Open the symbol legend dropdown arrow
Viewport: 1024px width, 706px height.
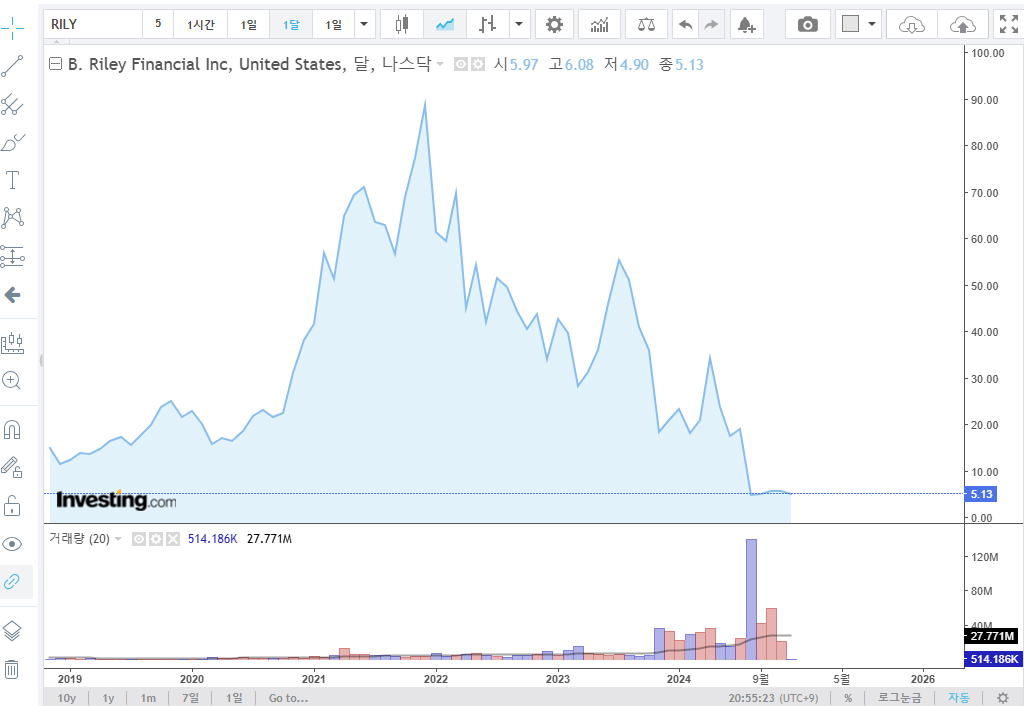(x=440, y=64)
